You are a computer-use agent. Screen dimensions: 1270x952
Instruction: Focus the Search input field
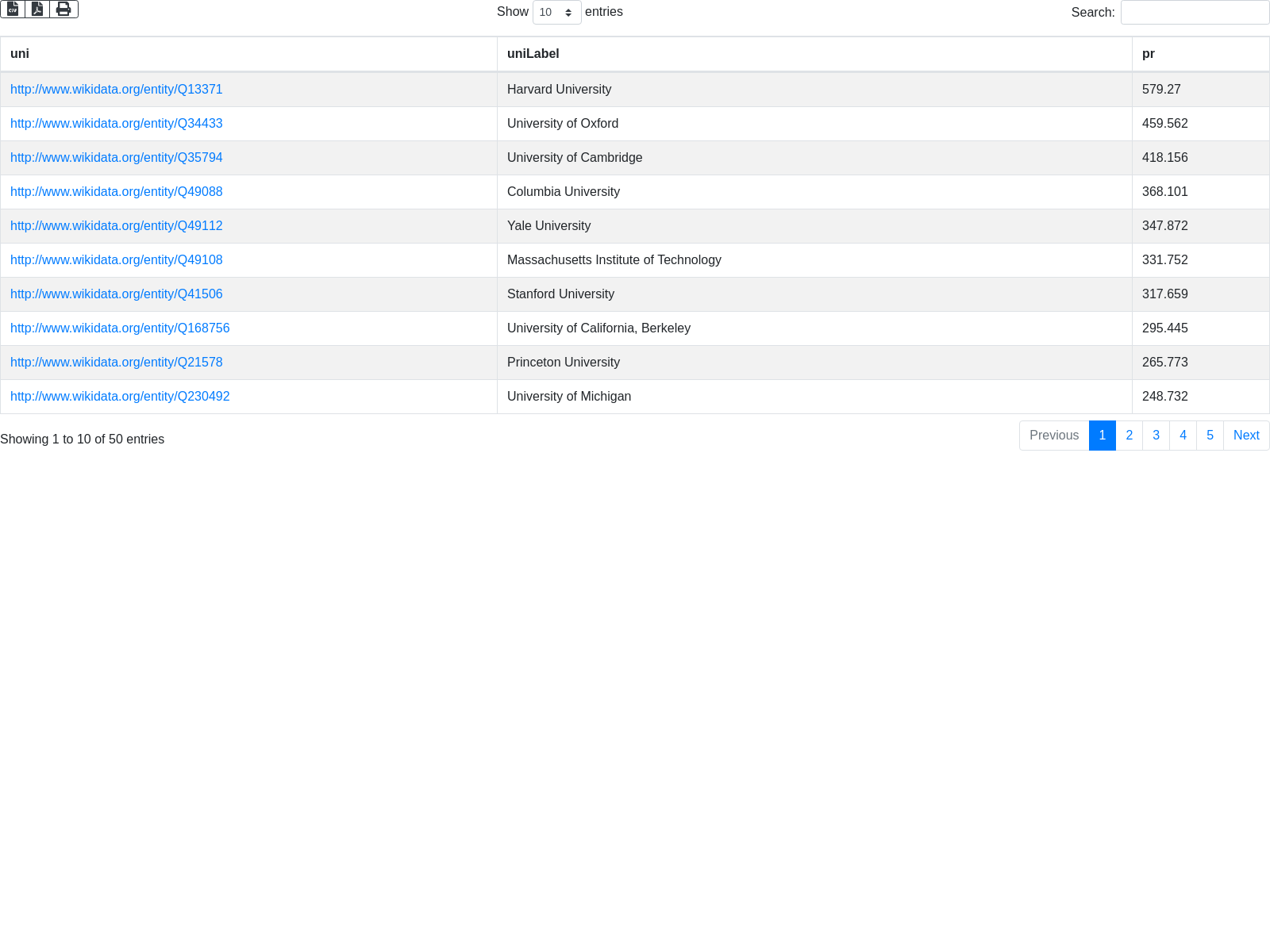(1195, 12)
